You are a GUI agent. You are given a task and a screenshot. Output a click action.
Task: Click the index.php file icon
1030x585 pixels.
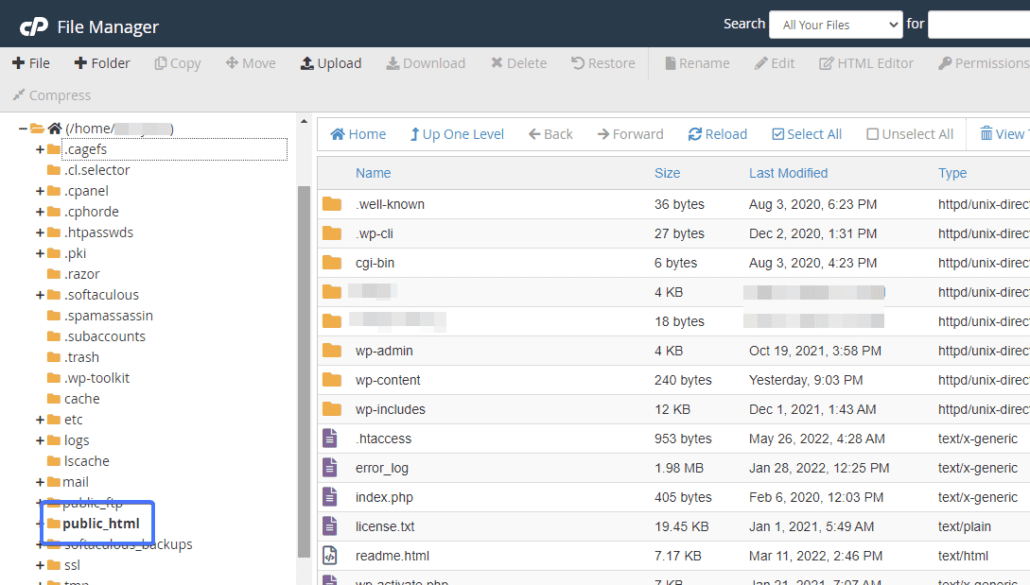pyautogui.click(x=330, y=497)
